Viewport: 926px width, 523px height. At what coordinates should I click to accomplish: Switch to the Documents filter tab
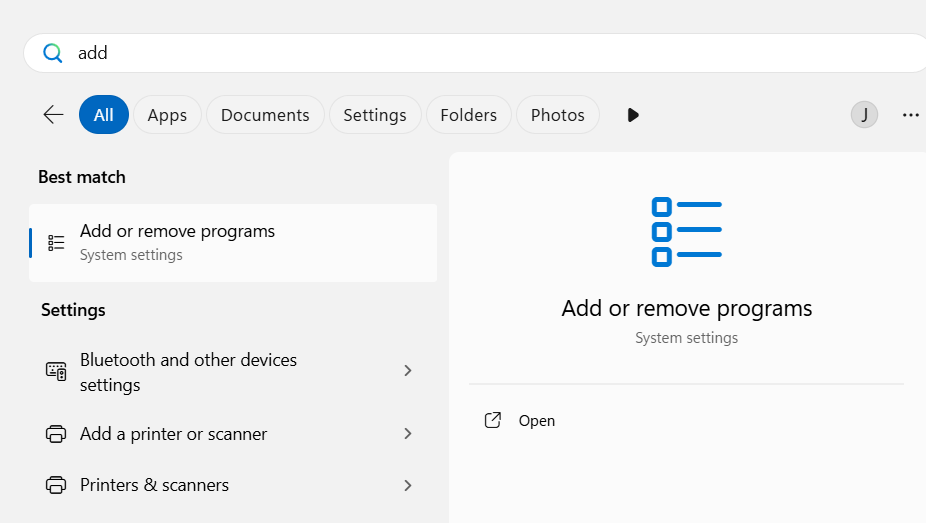tap(265, 115)
